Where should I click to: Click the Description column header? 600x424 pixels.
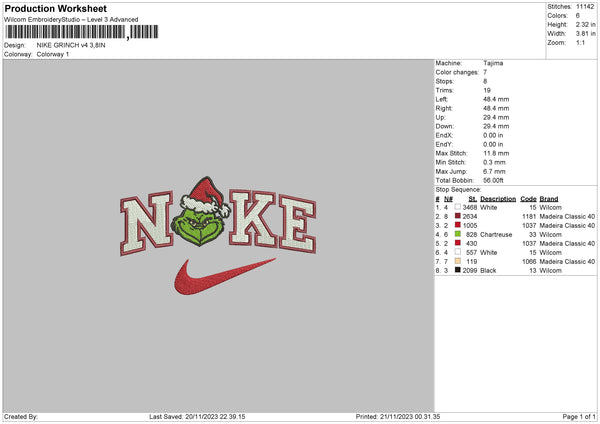(498, 199)
